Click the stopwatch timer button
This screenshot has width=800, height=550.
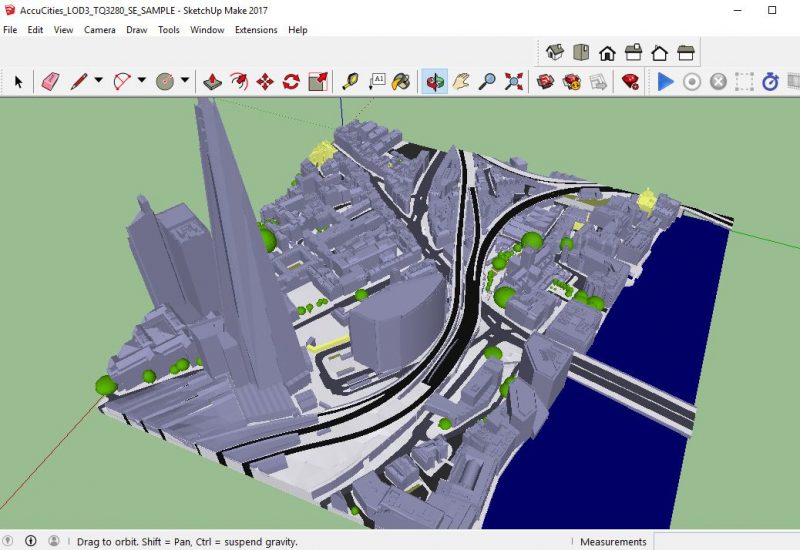pos(770,81)
